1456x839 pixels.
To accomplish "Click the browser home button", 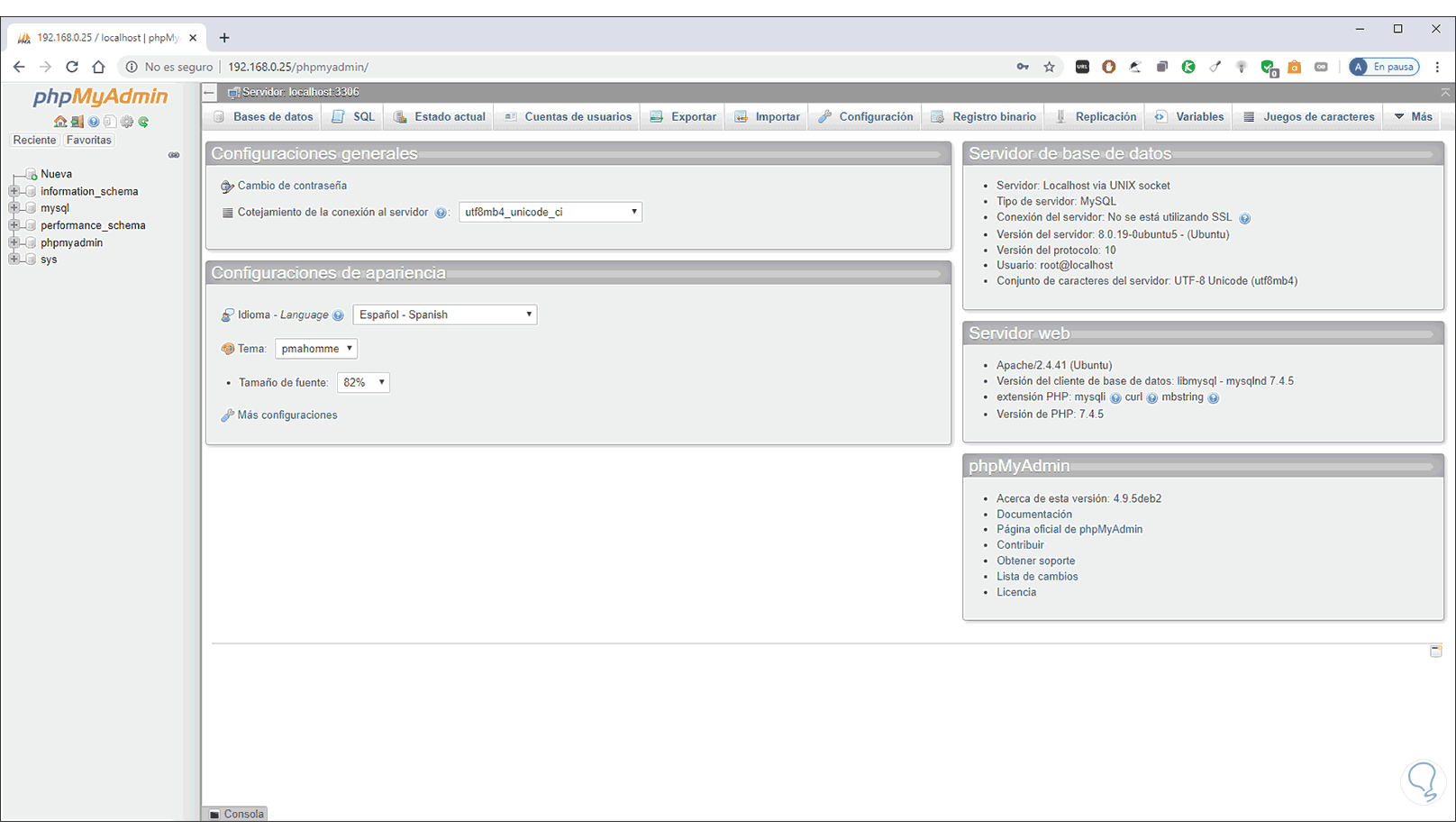I will tap(98, 67).
